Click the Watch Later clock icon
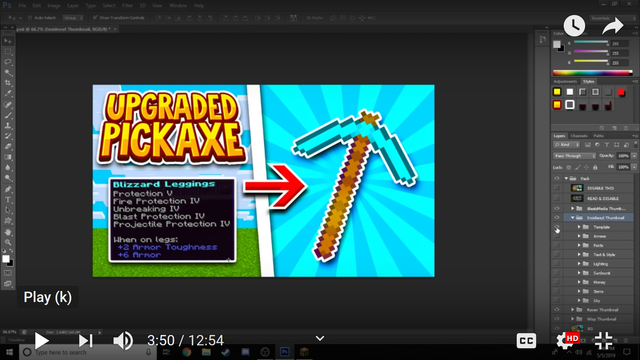The image size is (640, 360). point(574,26)
